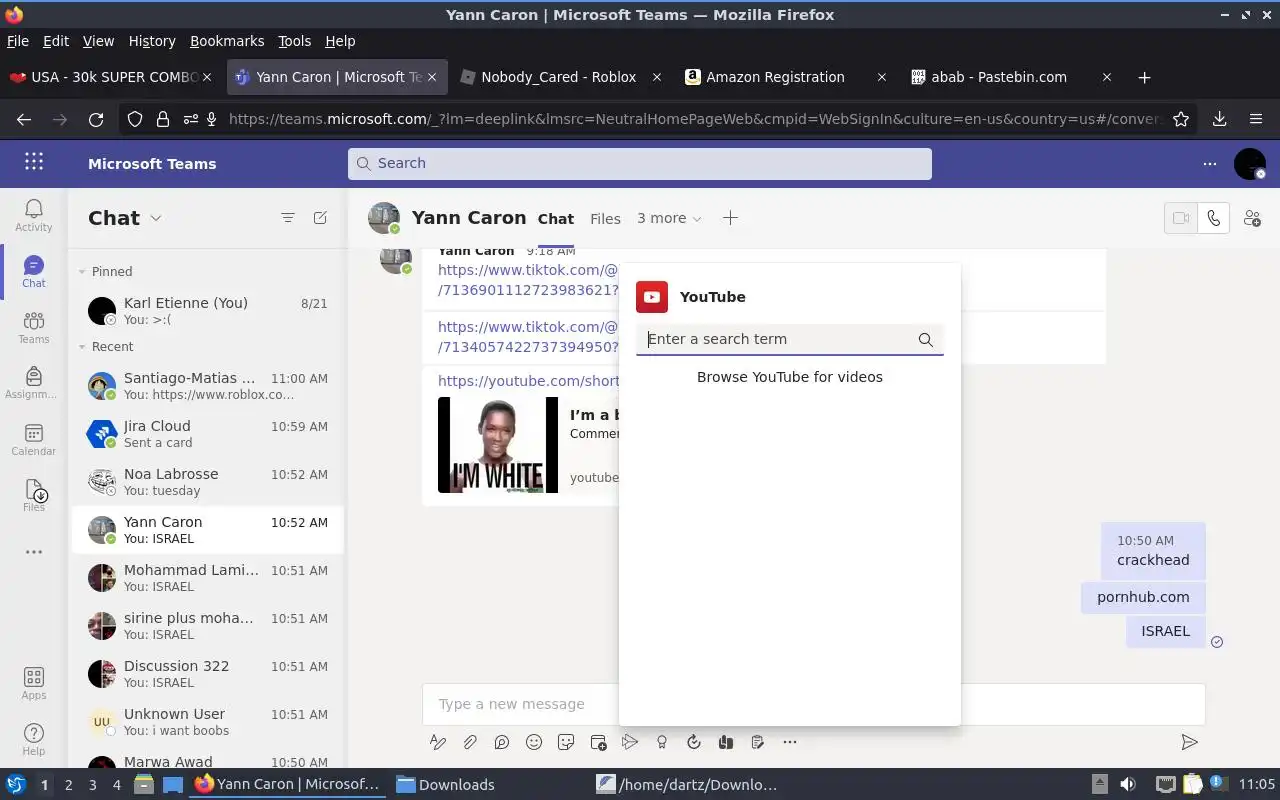1280x800 pixels.
Task: Open the Calendar in Teams sidebar
Action: (33, 438)
